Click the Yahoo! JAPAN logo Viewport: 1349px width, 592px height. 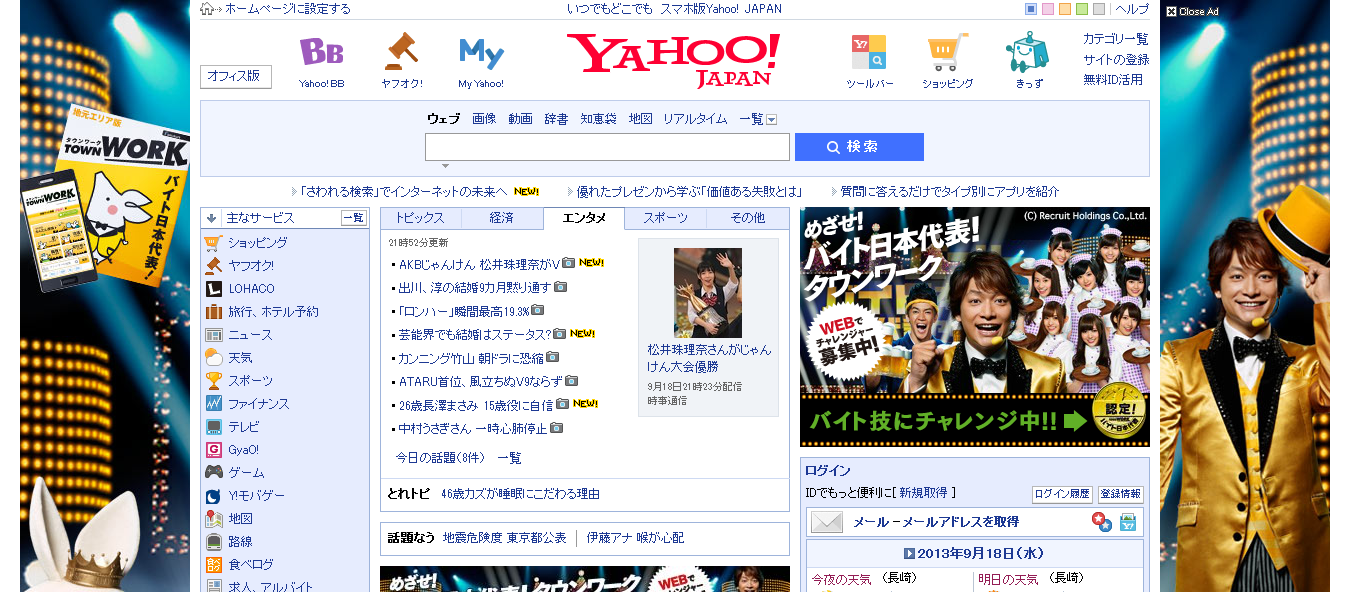673,60
